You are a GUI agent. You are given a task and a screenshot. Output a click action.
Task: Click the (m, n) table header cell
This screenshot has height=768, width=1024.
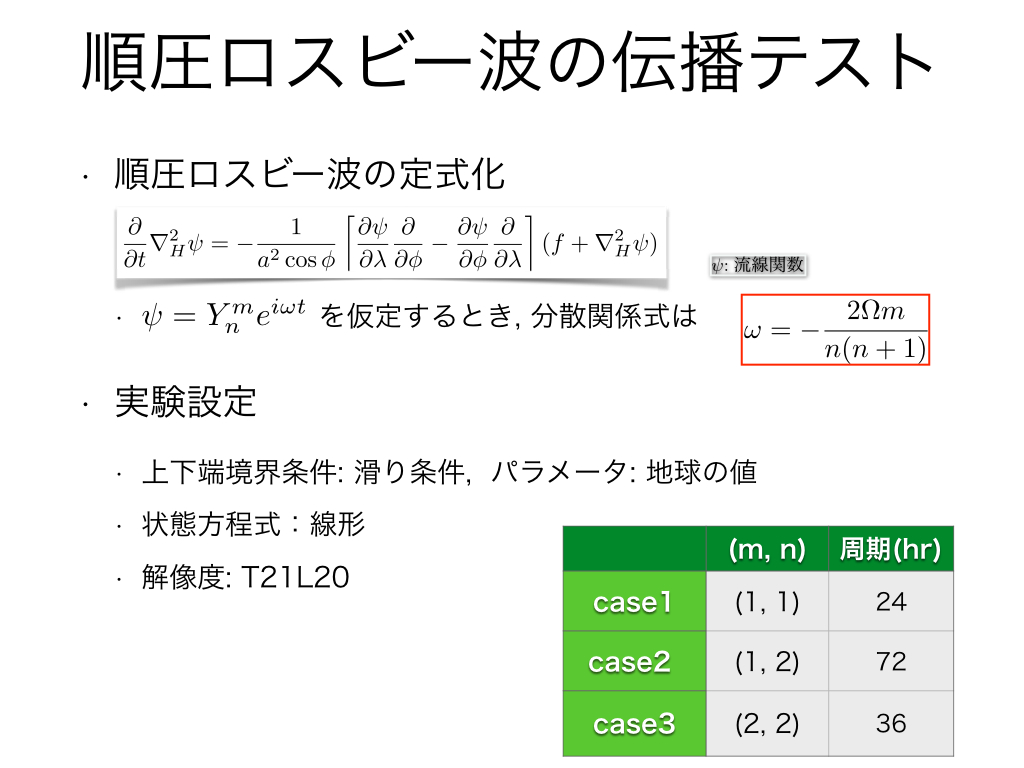pyautogui.click(x=767, y=549)
